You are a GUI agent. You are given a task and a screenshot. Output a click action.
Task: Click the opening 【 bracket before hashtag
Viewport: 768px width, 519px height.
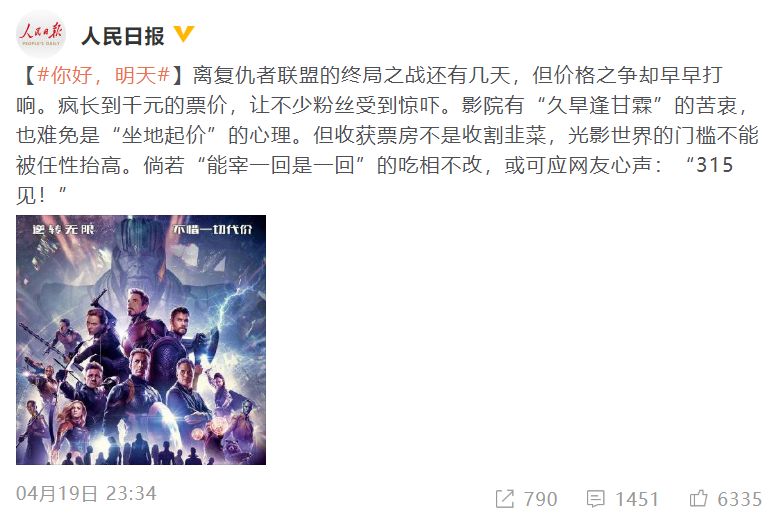(26, 75)
